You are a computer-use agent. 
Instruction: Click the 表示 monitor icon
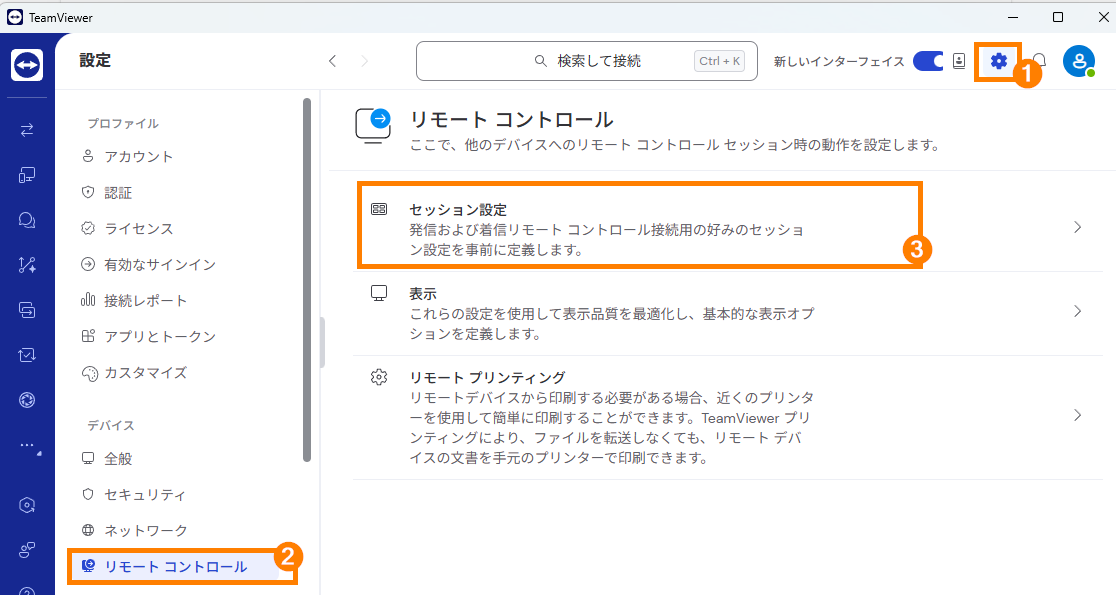coord(379,293)
